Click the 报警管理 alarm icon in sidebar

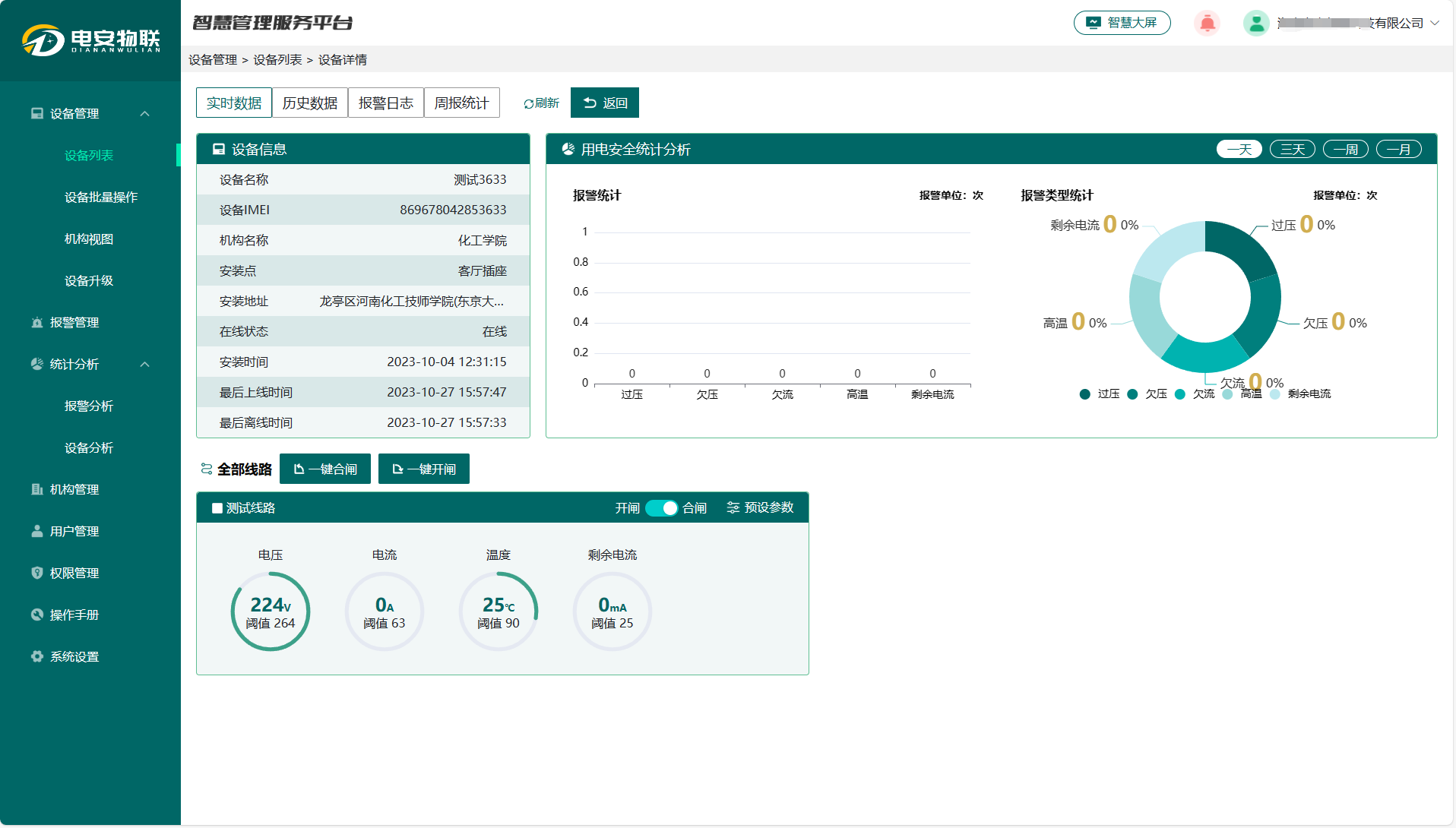pos(36,322)
